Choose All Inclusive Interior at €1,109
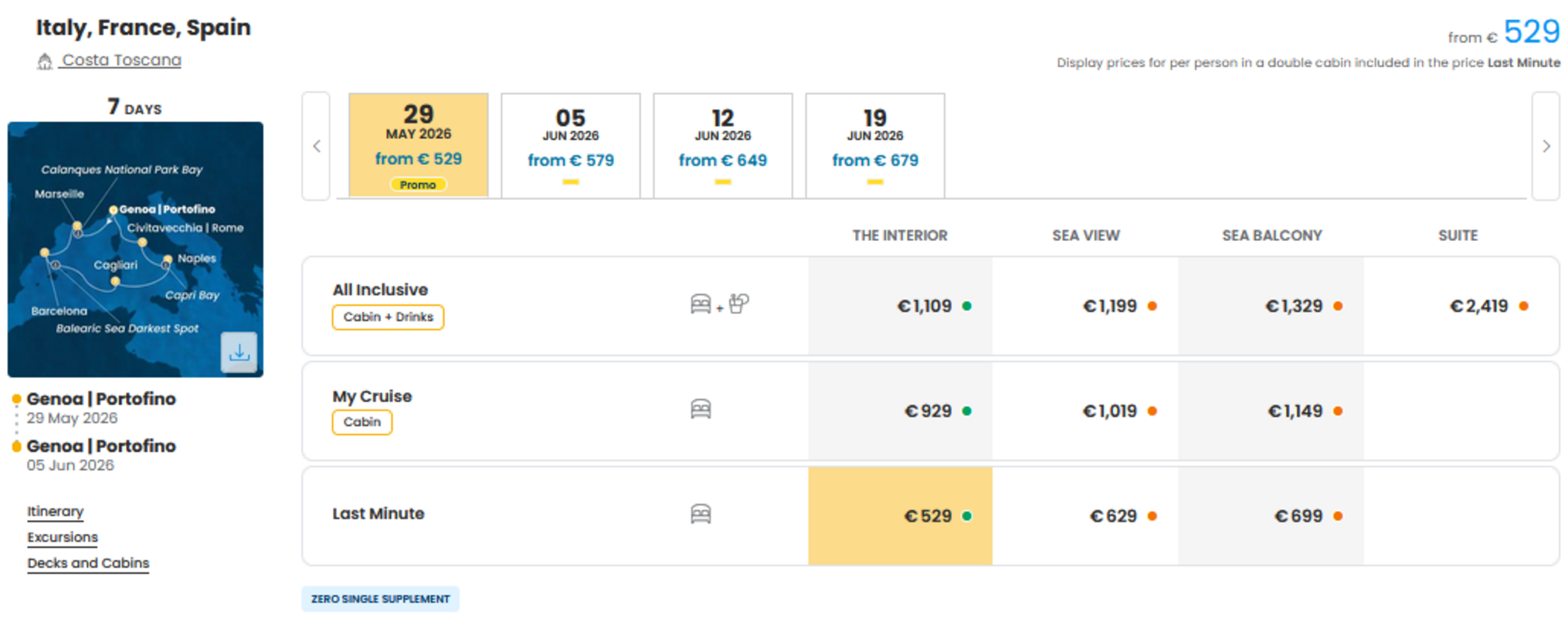This screenshot has width=1568, height=618. [901, 306]
